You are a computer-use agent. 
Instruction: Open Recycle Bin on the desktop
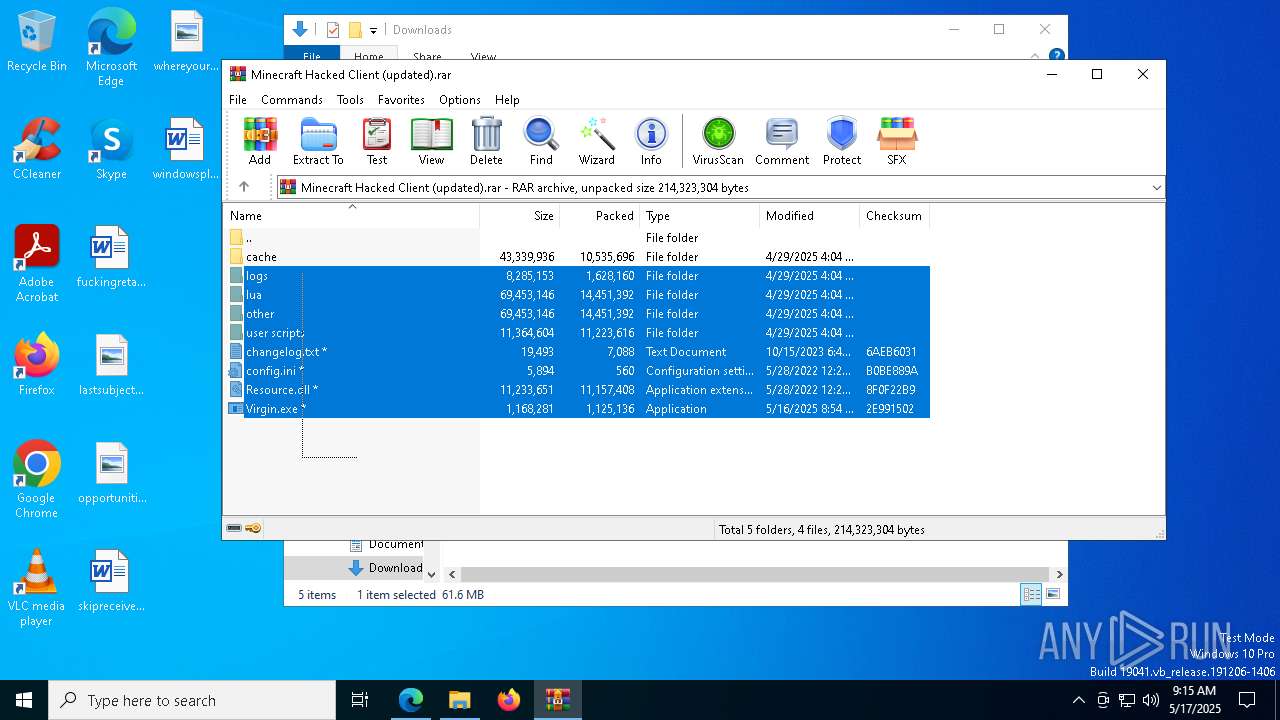[37, 42]
